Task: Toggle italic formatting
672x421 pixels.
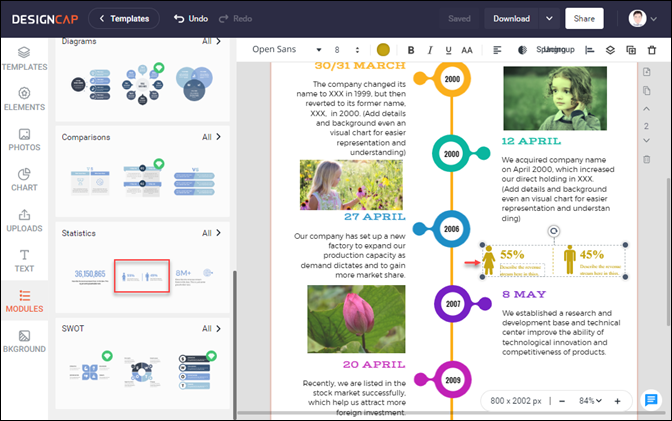Action: [x=430, y=50]
